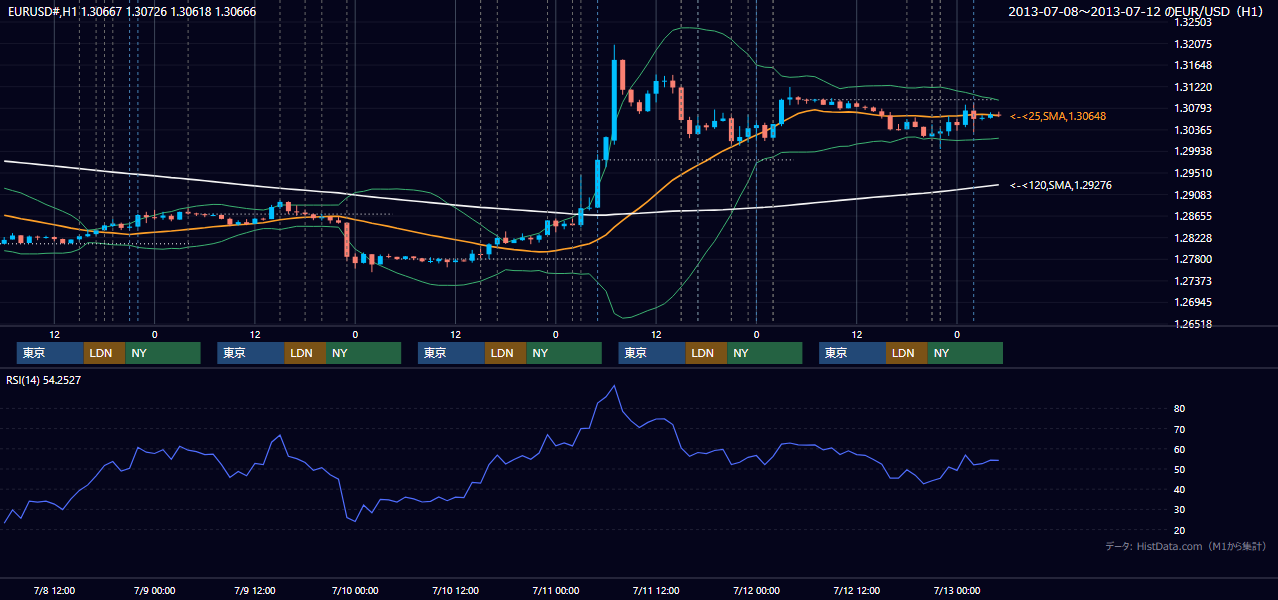Click price axis value 1.30365

tap(1194, 130)
